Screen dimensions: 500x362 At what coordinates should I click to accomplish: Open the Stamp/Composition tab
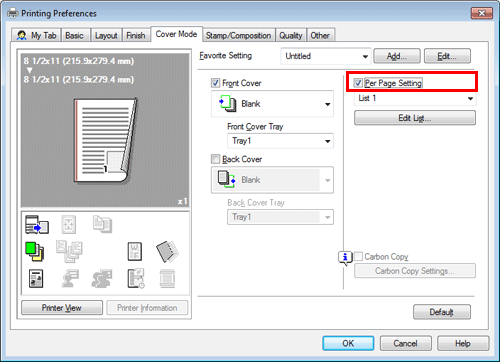[x=238, y=35]
